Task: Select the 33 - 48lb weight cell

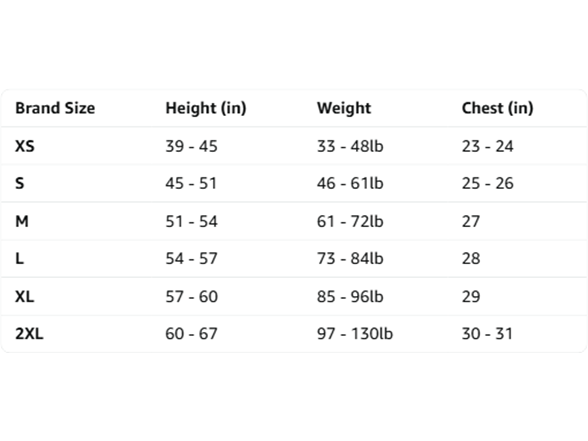Action: (x=350, y=146)
